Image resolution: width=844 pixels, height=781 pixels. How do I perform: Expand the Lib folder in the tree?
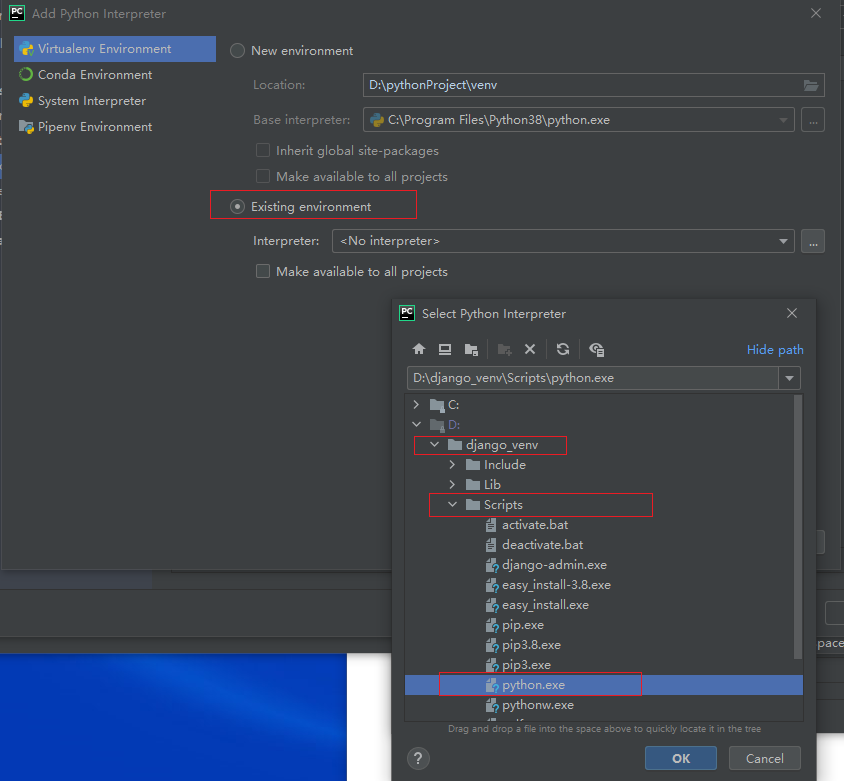click(x=451, y=484)
